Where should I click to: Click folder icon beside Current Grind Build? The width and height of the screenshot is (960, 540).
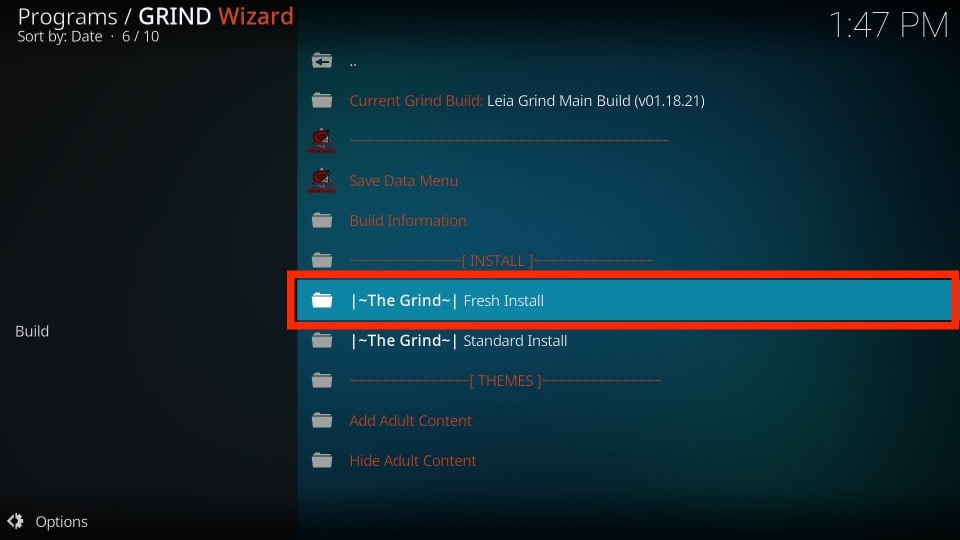coord(322,100)
